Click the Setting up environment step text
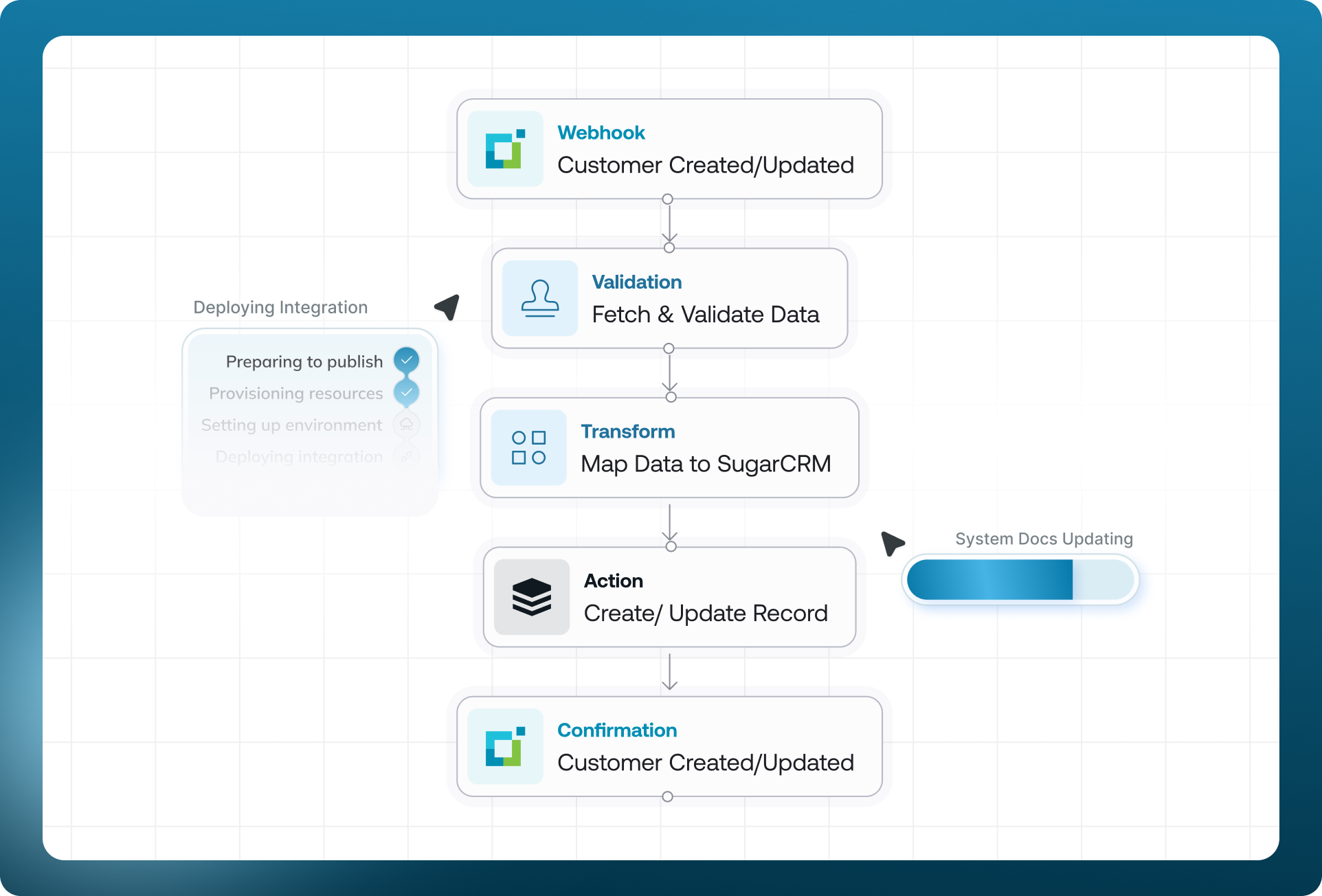 291,425
